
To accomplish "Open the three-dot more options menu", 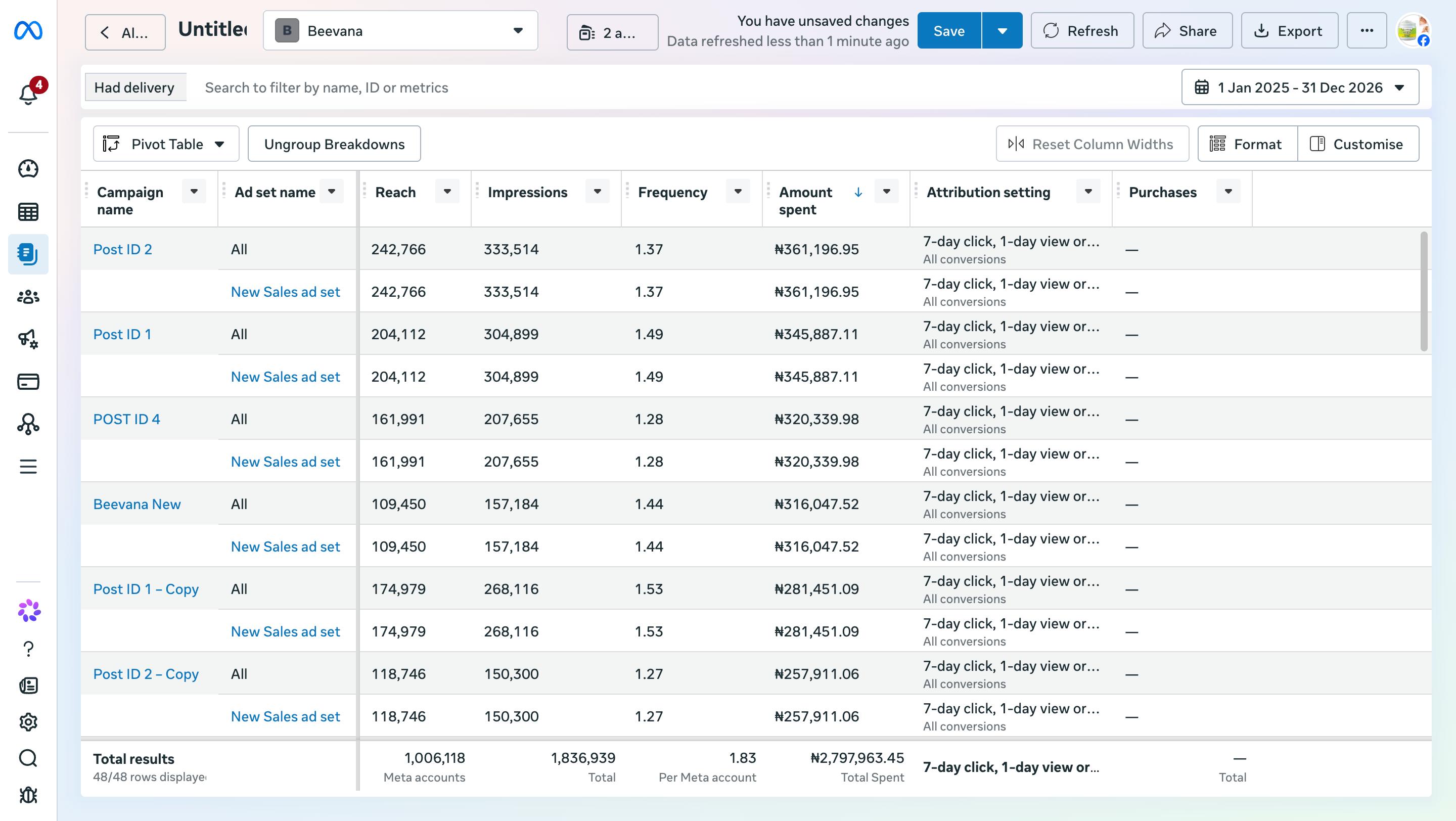I will pyautogui.click(x=1367, y=30).
